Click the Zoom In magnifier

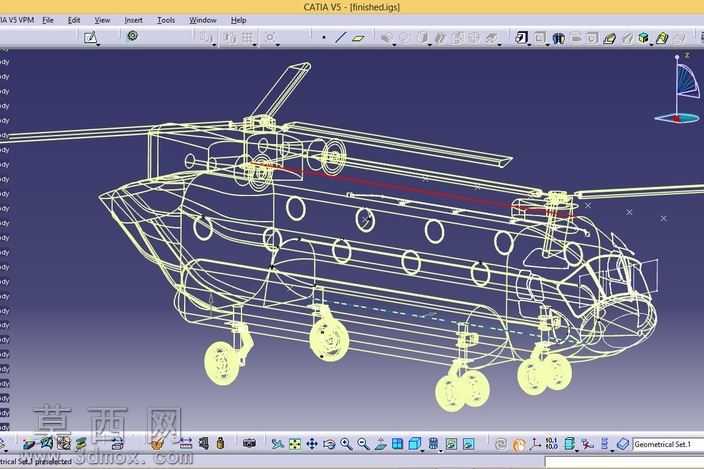pyautogui.click(x=346, y=444)
